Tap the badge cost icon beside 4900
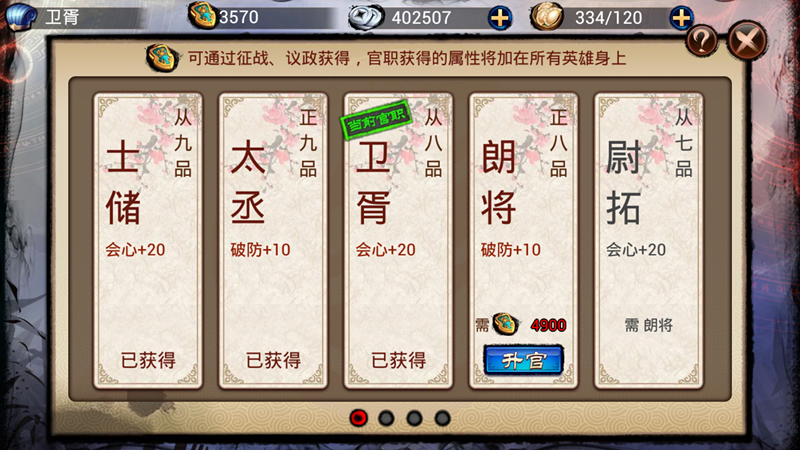 (505, 324)
